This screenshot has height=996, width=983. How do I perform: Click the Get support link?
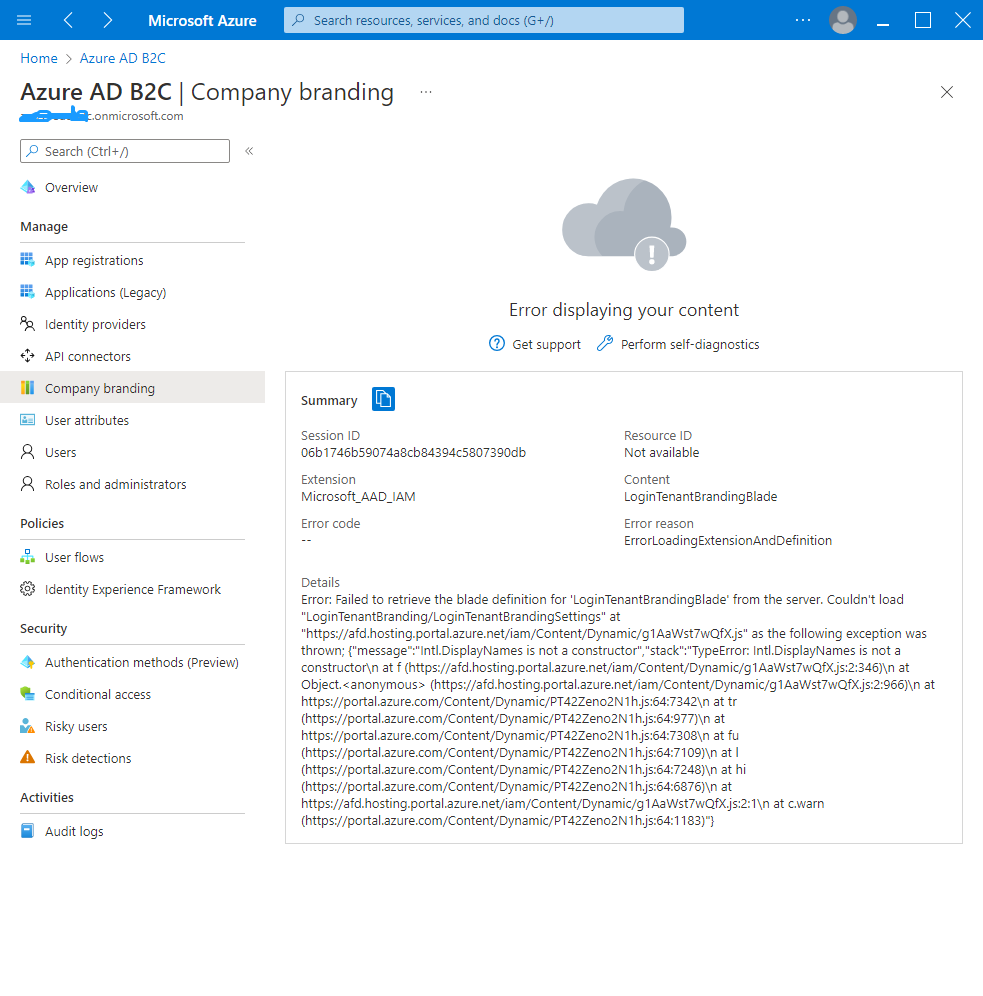pyautogui.click(x=534, y=344)
